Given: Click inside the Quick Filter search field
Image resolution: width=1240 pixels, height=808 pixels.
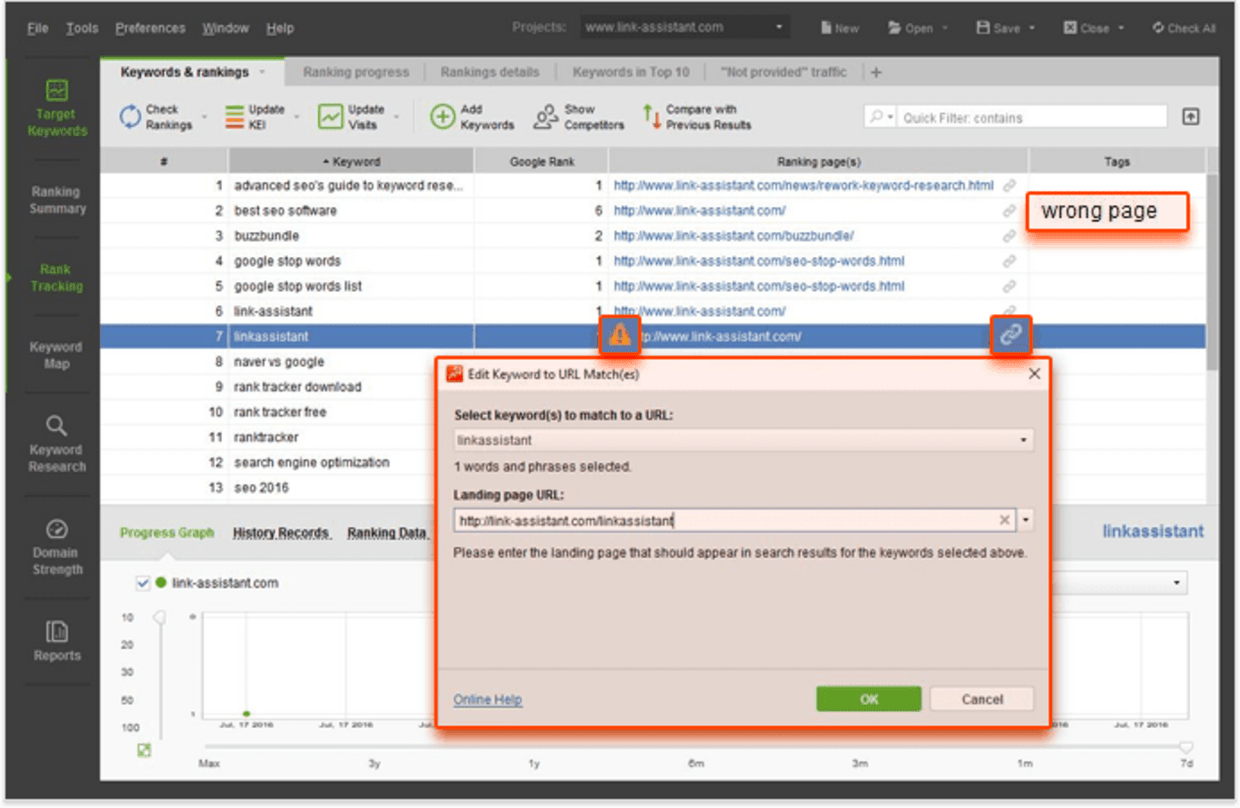Looking at the screenshot, I should [1030, 115].
